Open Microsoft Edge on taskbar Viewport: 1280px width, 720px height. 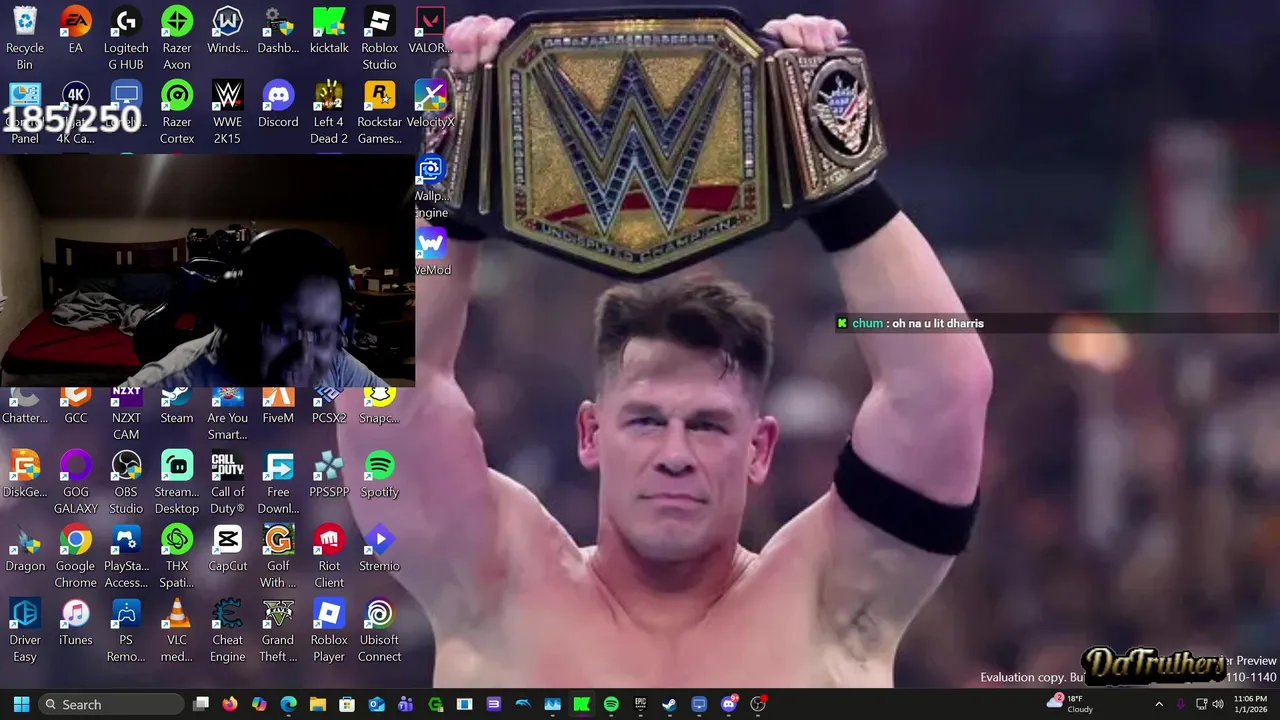tap(288, 704)
